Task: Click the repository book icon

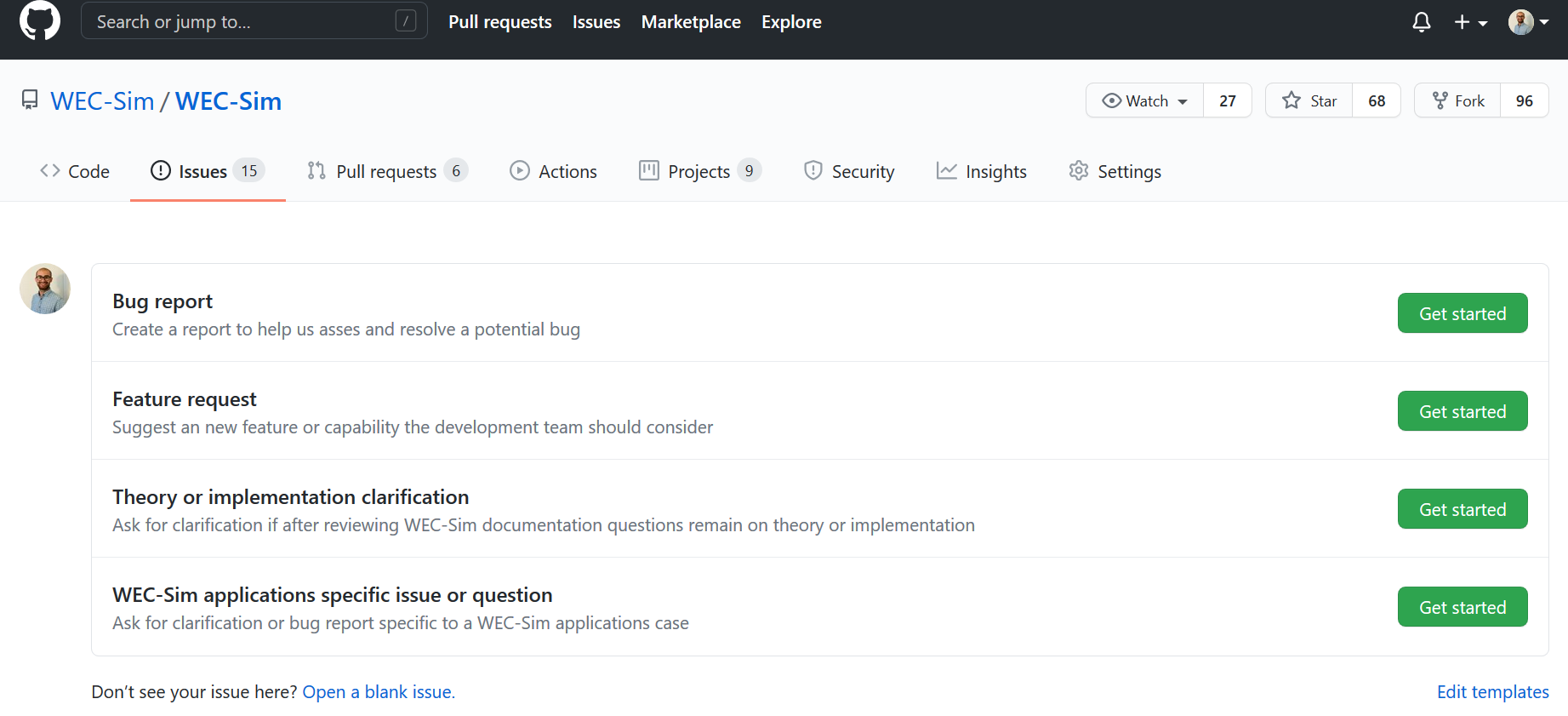Action: [x=30, y=100]
